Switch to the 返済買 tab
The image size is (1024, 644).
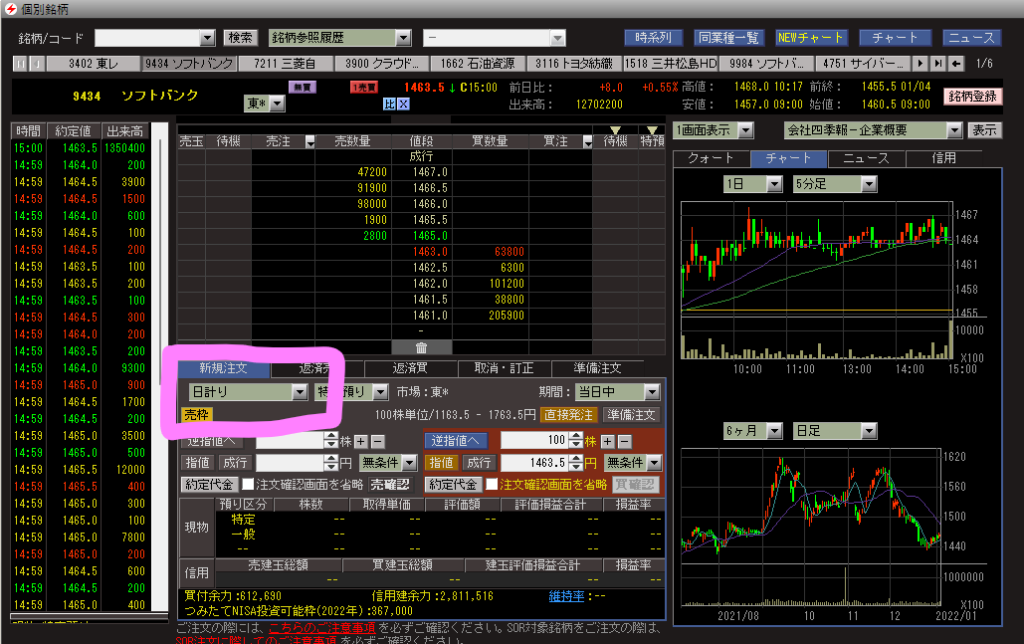(x=409, y=368)
